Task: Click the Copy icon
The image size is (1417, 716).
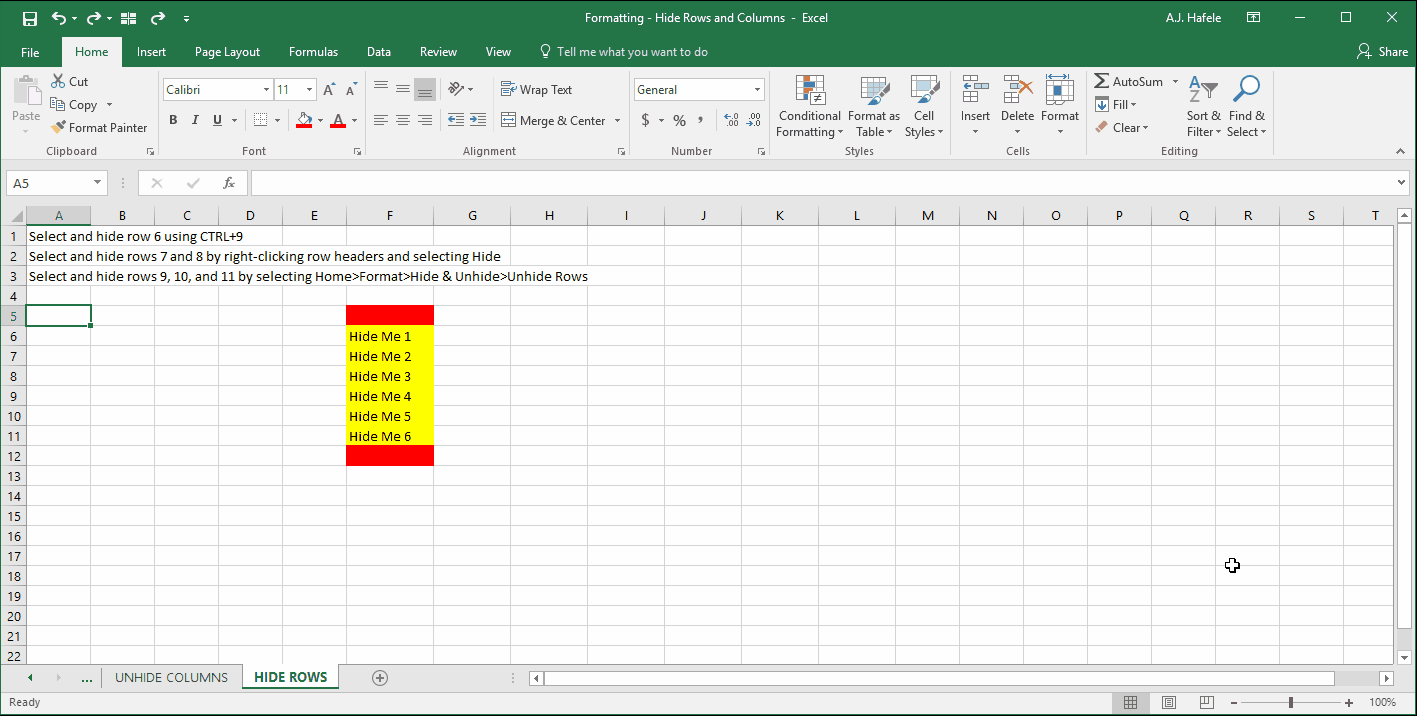Action: [x=58, y=104]
